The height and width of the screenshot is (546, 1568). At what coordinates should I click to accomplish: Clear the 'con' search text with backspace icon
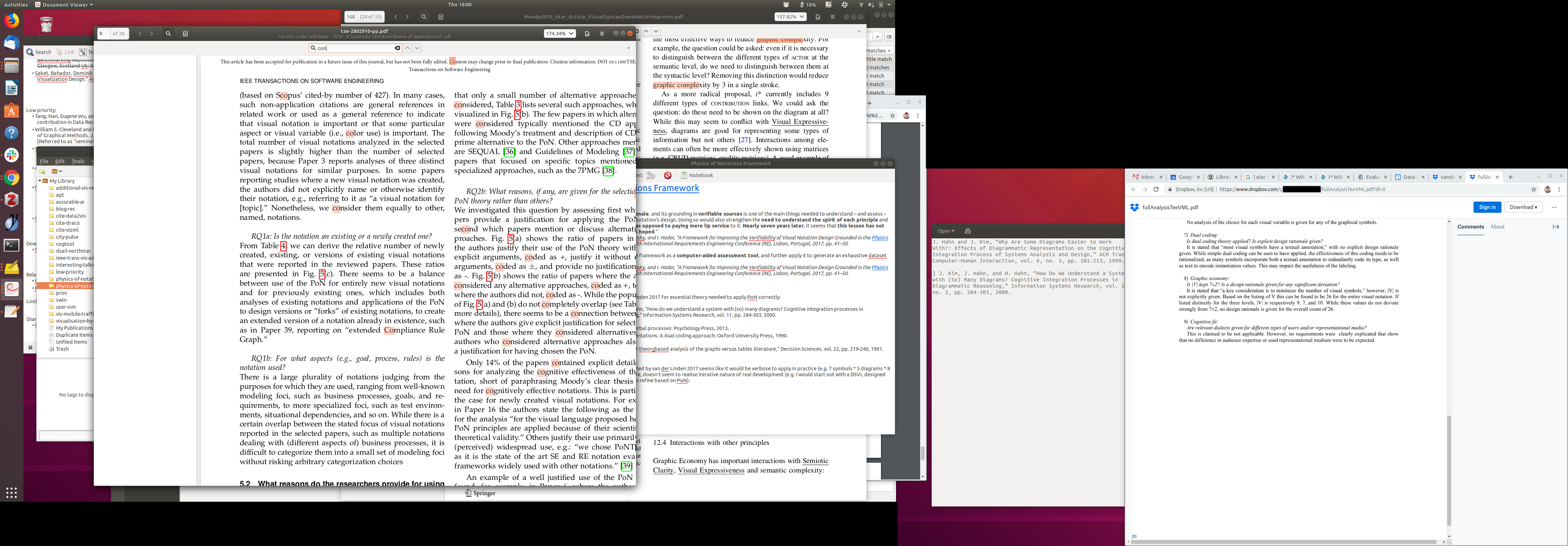(397, 48)
